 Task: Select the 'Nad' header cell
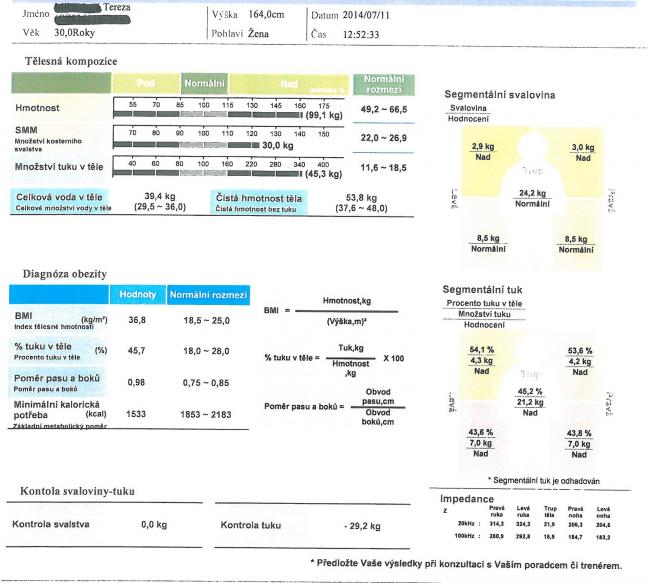tap(289, 84)
